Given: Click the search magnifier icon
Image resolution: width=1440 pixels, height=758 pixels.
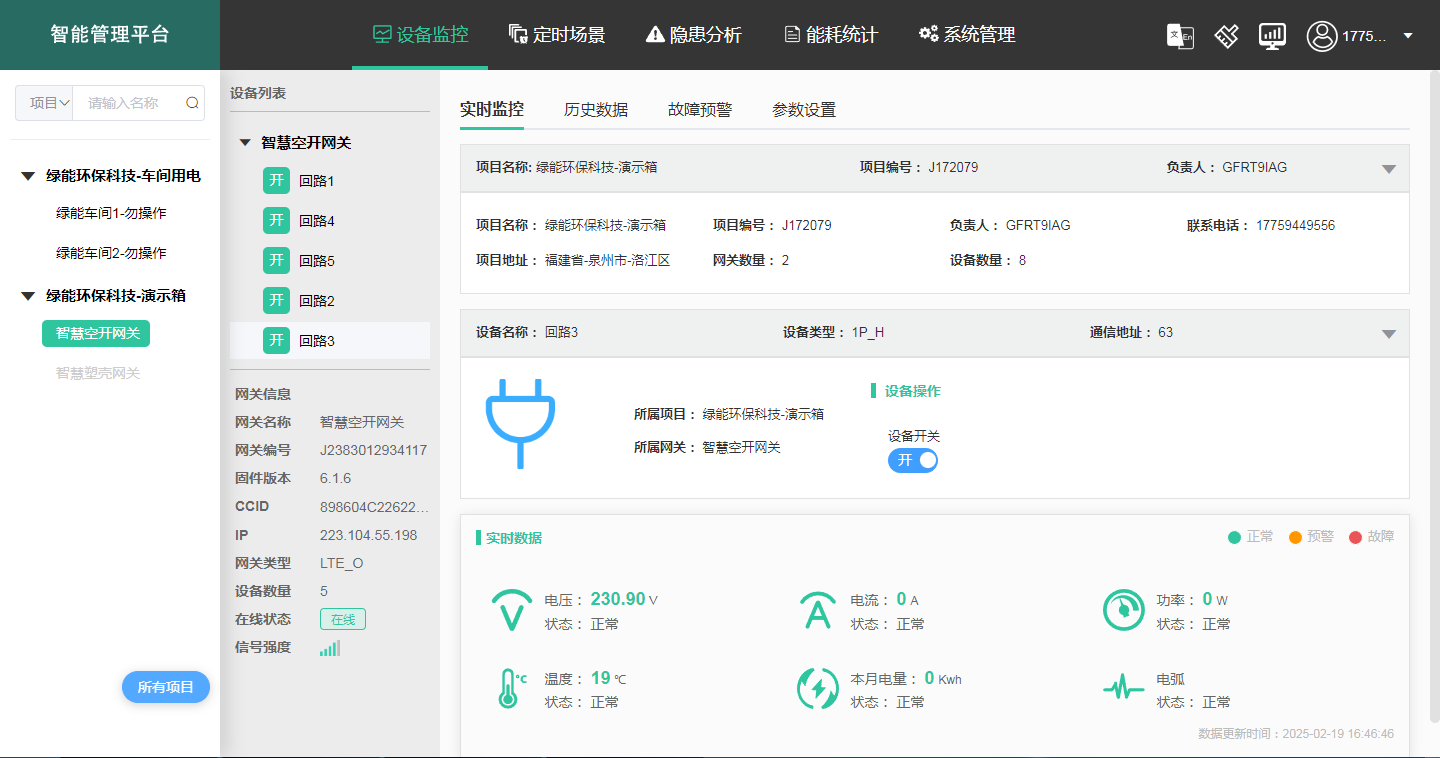Looking at the screenshot, I should pyautogui.click(x=192, y=102).
